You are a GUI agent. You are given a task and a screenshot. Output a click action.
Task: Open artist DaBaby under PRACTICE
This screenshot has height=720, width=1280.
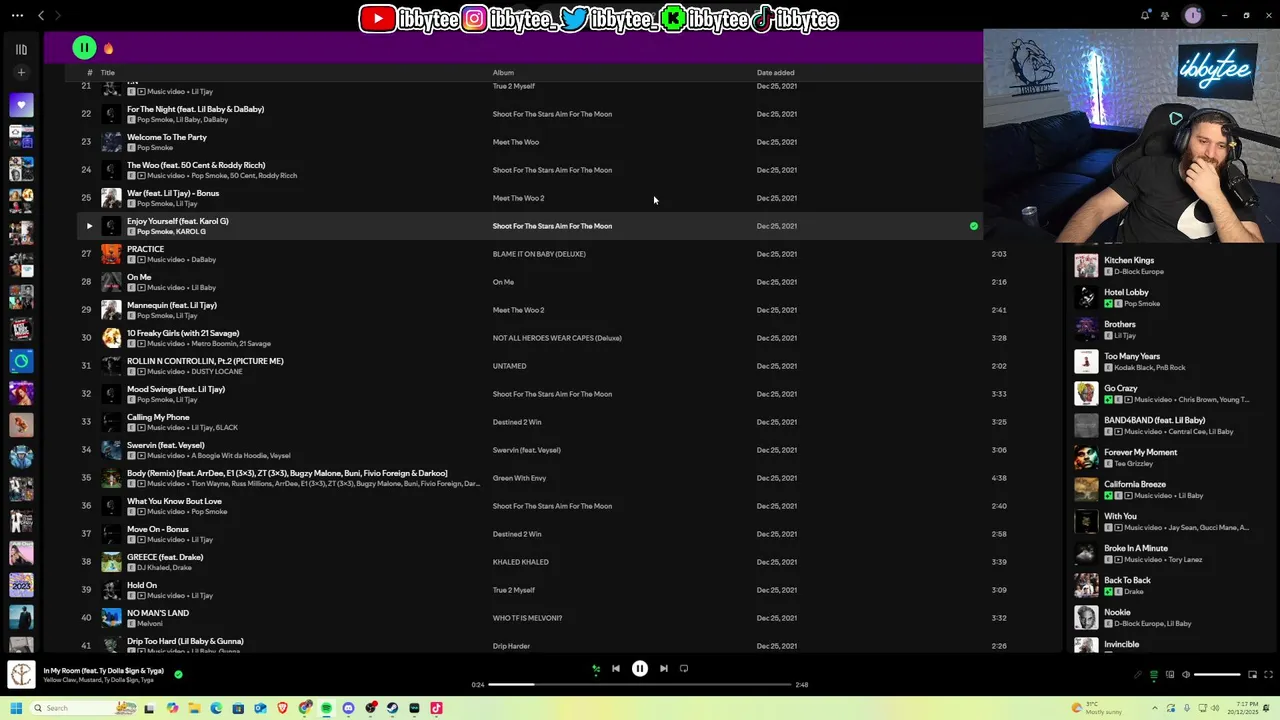[x=203, y=260]
